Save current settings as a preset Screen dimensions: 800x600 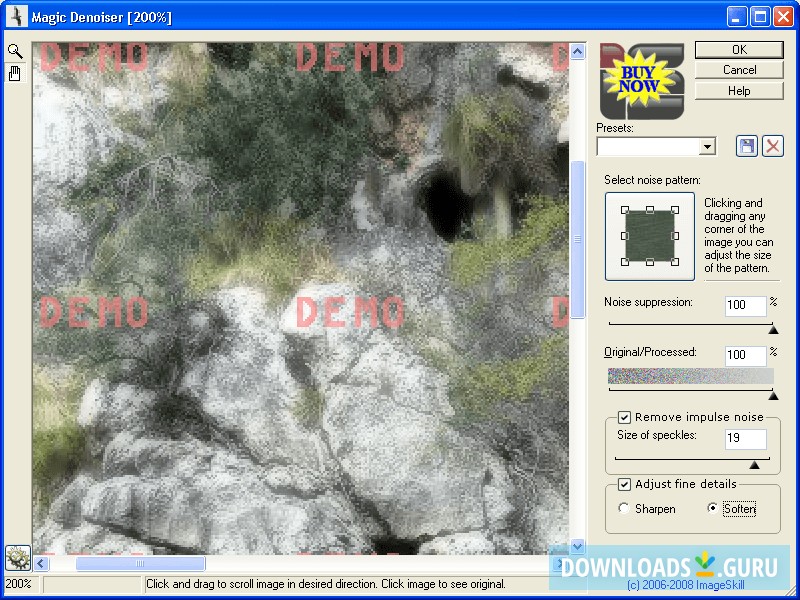(x=746, y=146)
